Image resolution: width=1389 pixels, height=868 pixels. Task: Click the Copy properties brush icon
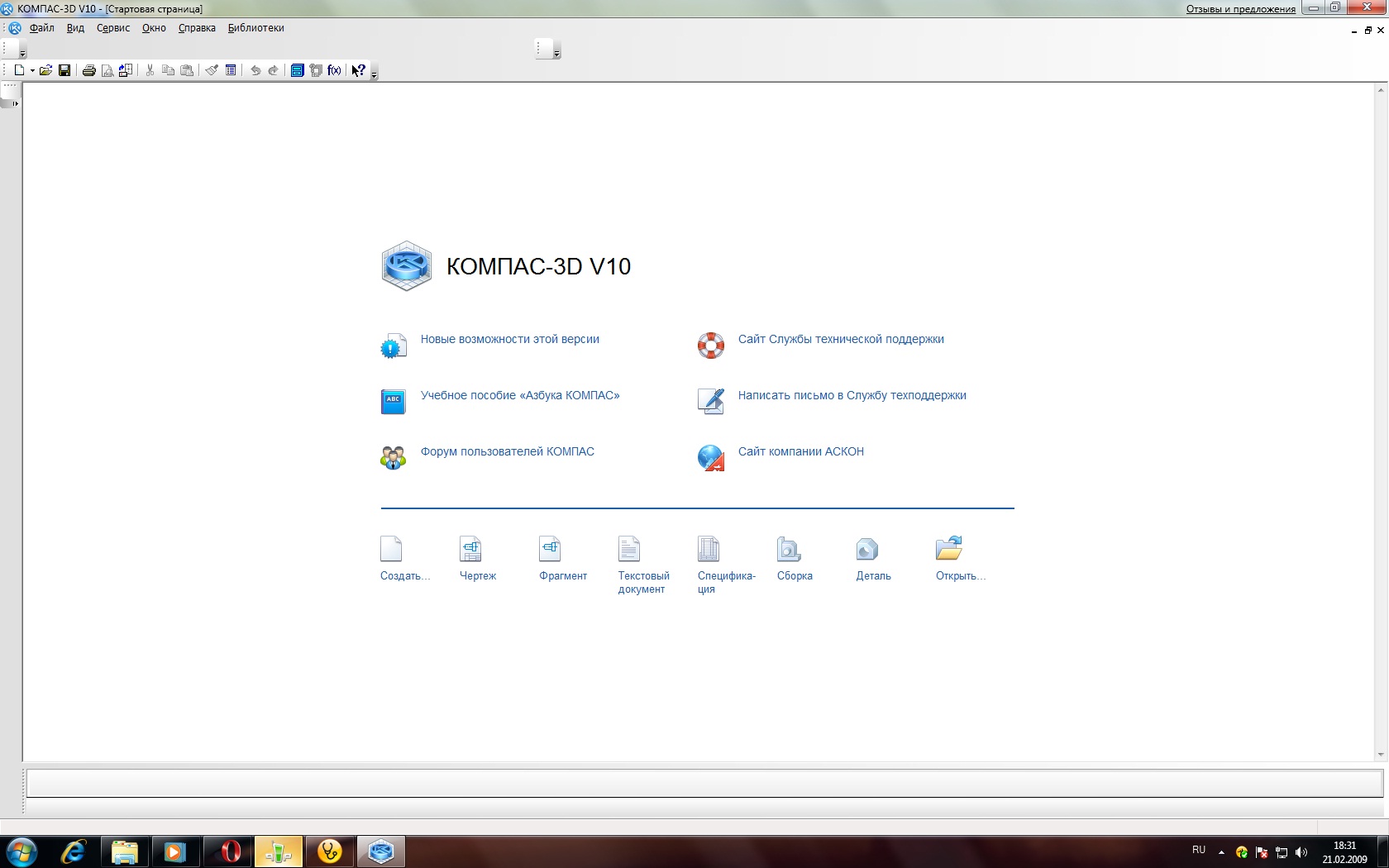[212, 70]
